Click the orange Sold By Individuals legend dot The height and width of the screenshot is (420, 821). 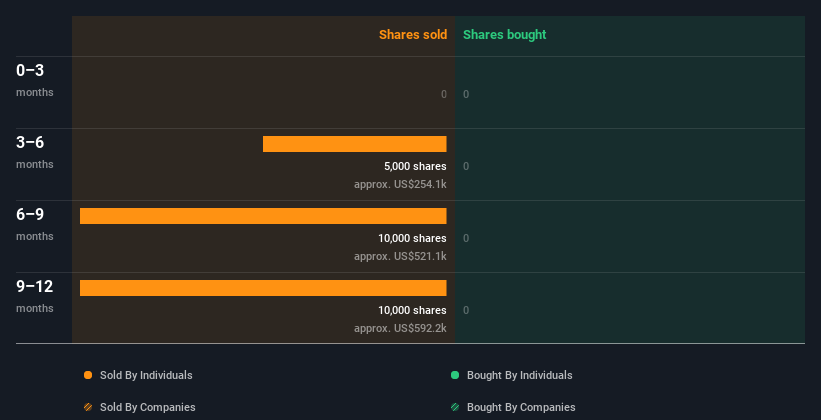click(x=88, y=375)
